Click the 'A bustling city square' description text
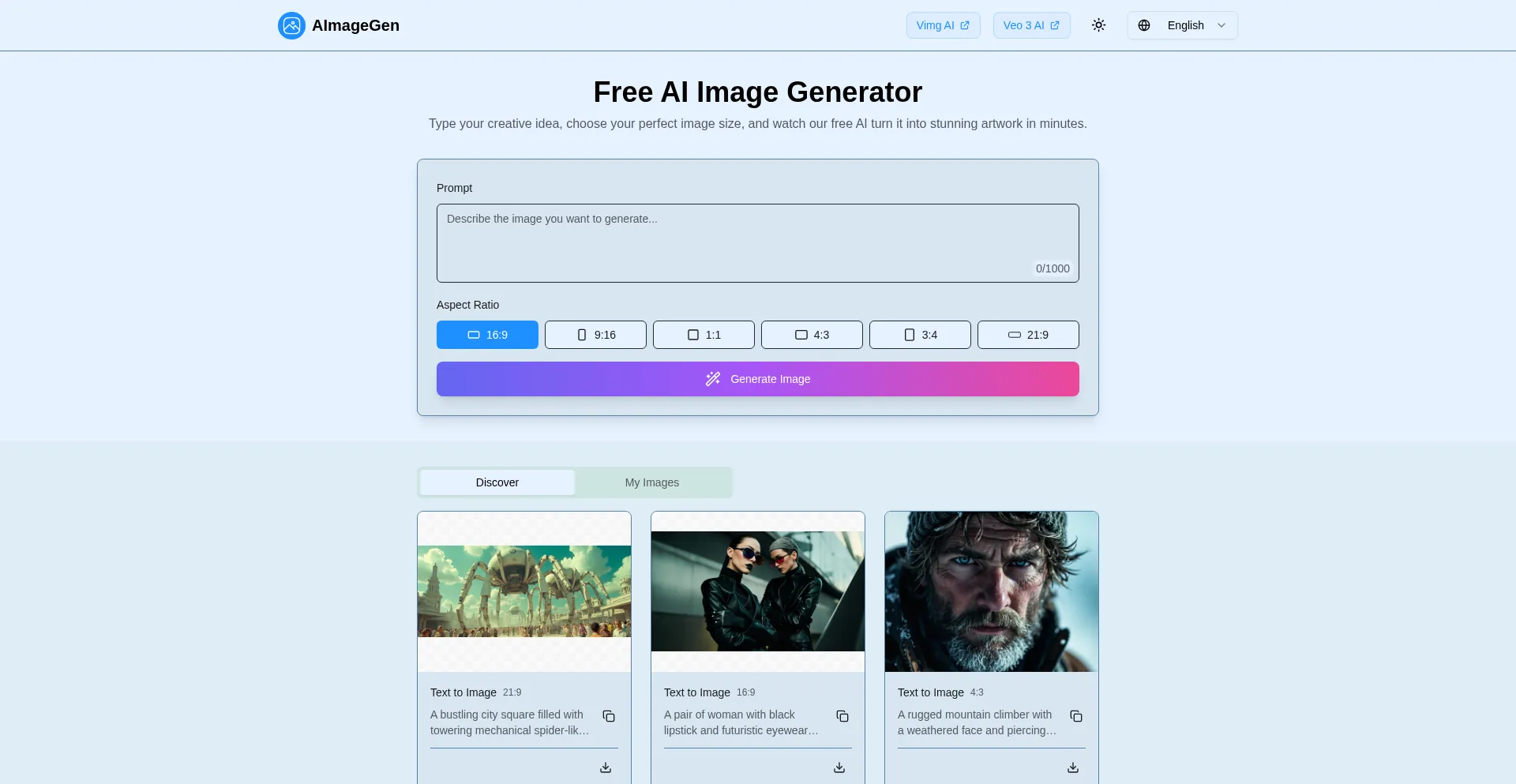The width and height of the screenshot is (1516, 784). [x=510, y=722]
